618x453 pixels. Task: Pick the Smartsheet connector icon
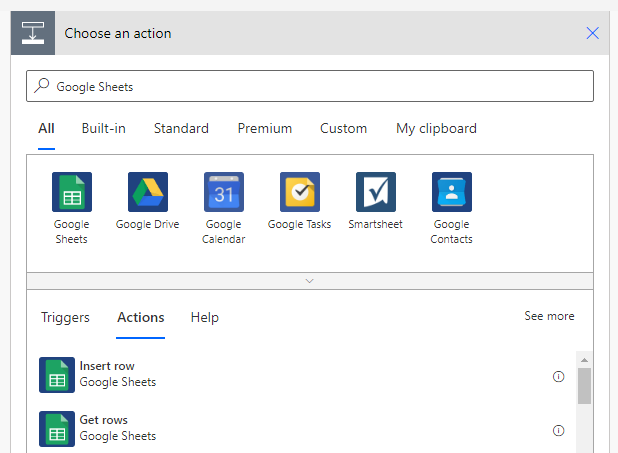[376, 192]
